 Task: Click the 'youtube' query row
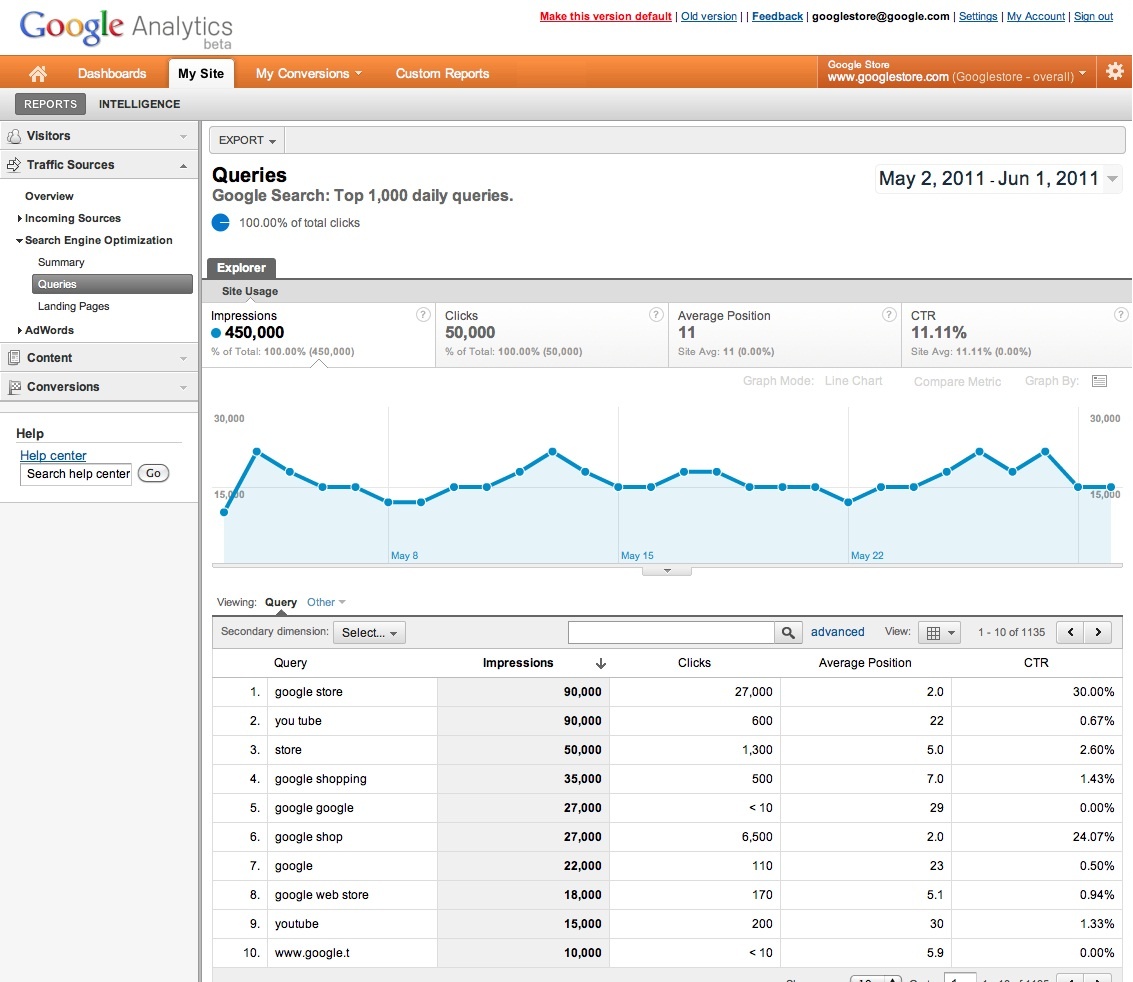(x=667, y=924)
